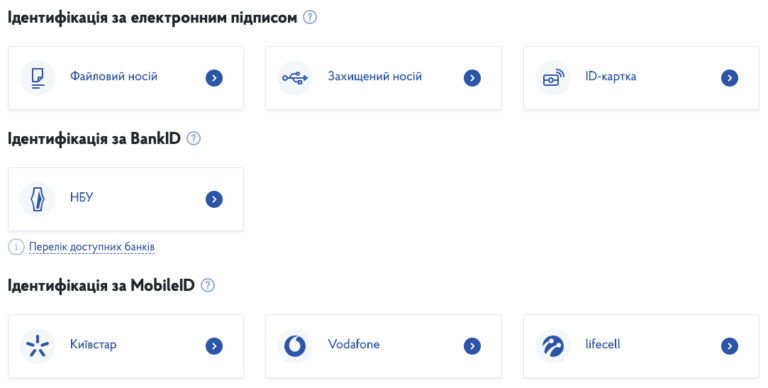Open help icon next to BankID heading
Image resolution: width=768 pixels, height=388 pixels.
pyautogui.click(x=193, y=139)
